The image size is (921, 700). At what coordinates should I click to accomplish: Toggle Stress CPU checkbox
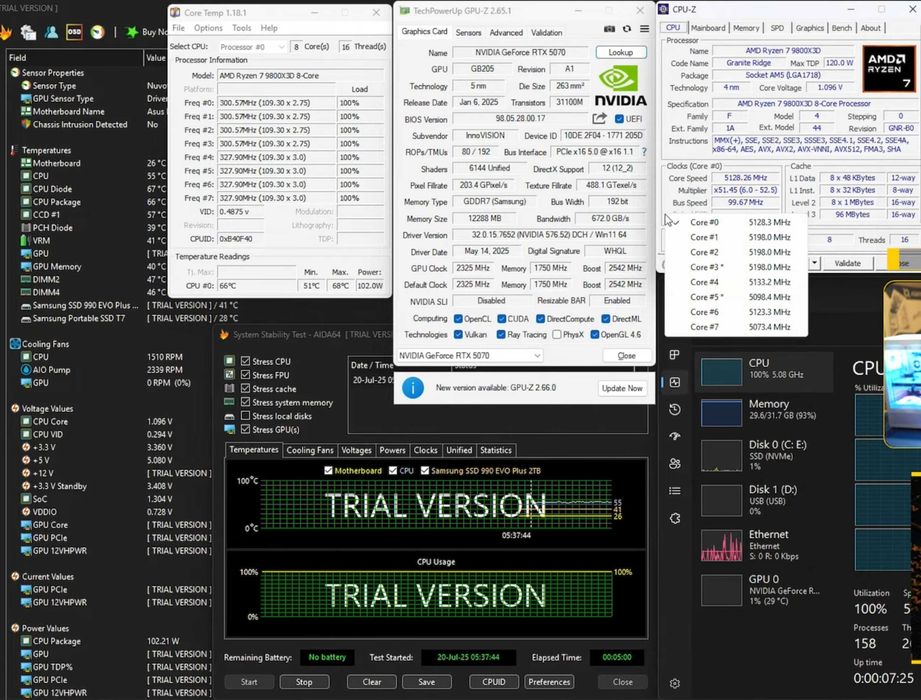pyautogui.click(x=246, y=361)
